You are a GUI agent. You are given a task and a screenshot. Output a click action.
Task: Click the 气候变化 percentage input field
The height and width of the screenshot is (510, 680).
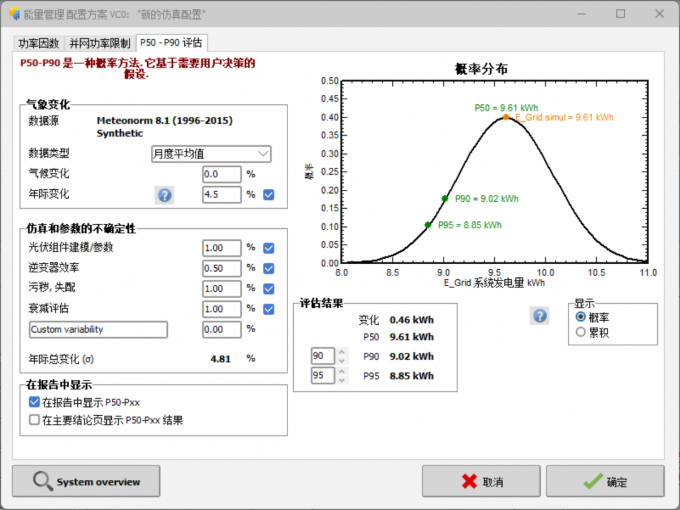221,174
